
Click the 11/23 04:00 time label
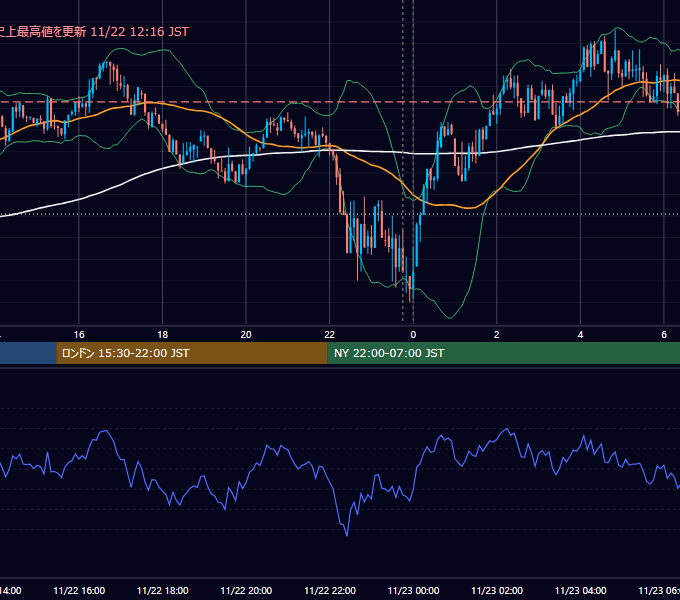point(581,590)
